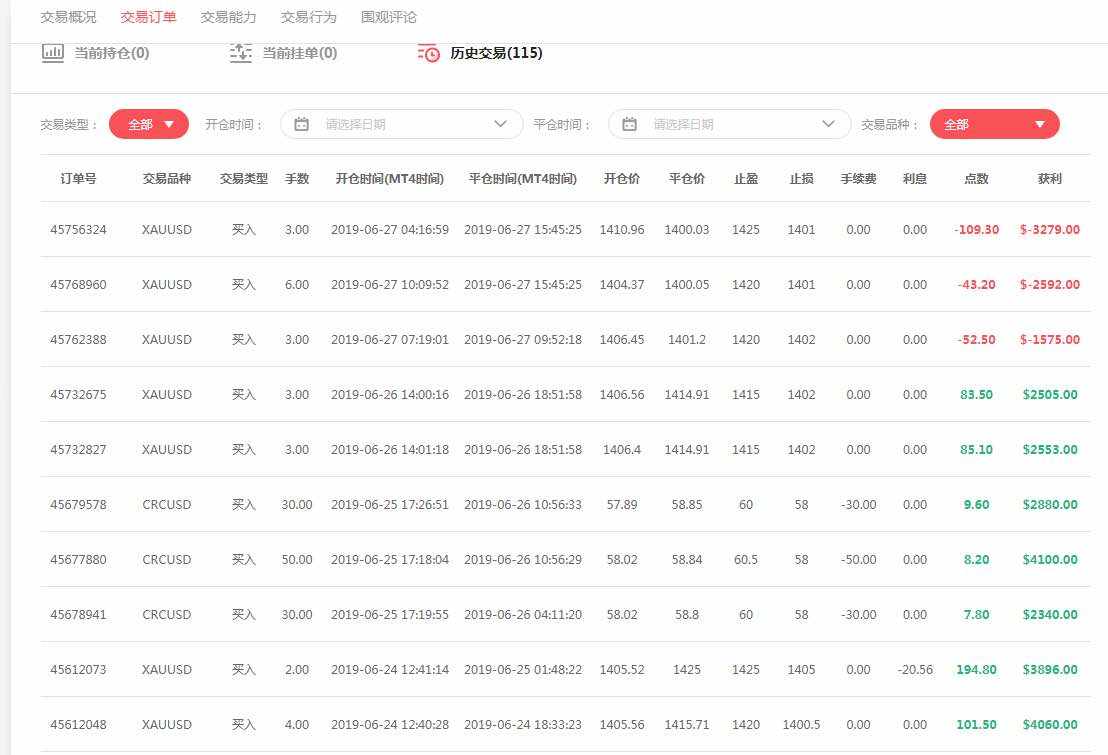Switch to the 交易行为 tab
This screenshot has height=755, width=1108.
coord(309,17)
